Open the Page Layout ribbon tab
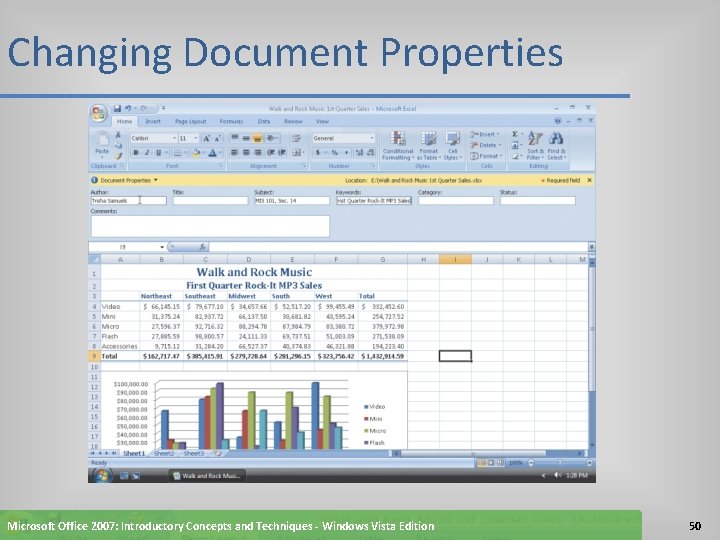This screenshot has width=720, height=540. [x=191, y=121]
